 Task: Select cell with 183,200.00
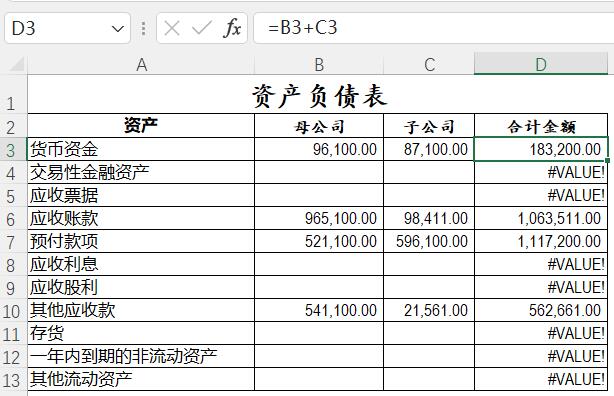coord(541,149)
